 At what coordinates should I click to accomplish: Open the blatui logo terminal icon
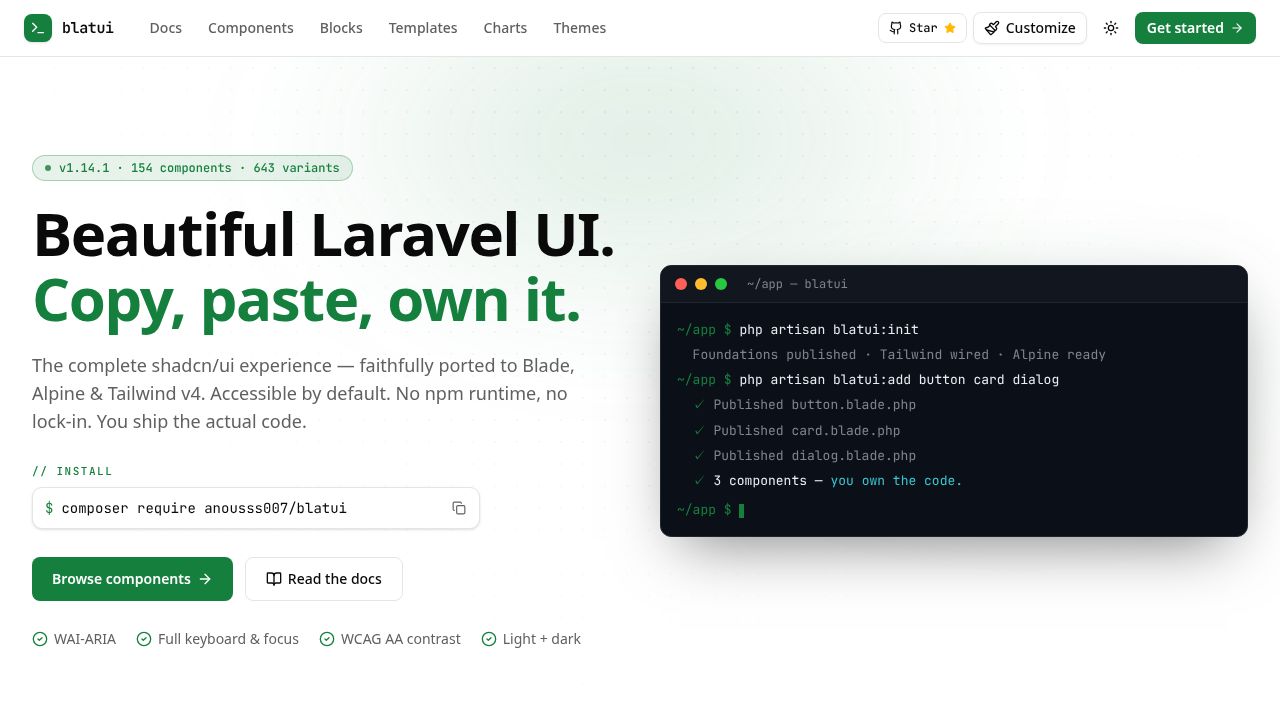[38, 28]
